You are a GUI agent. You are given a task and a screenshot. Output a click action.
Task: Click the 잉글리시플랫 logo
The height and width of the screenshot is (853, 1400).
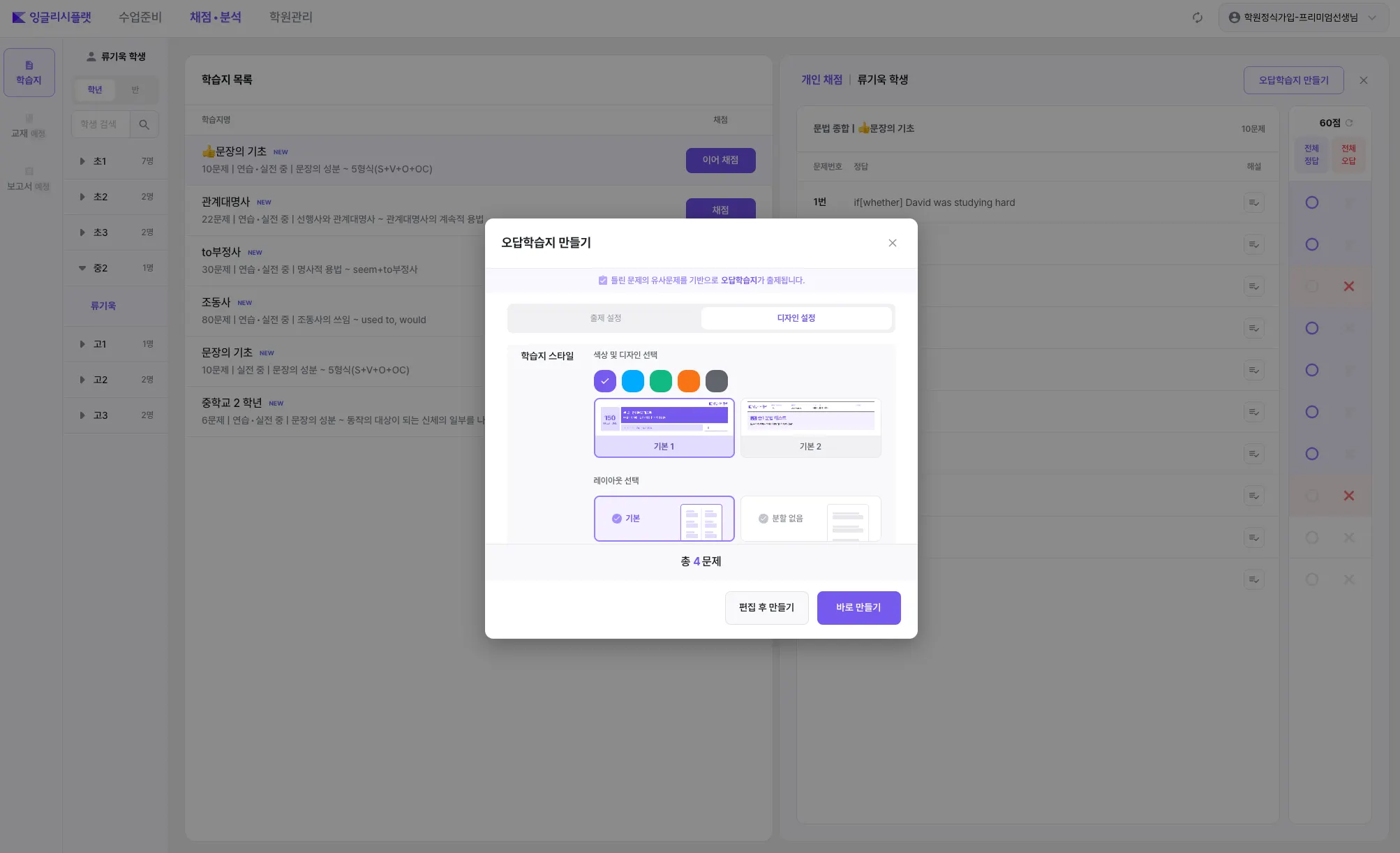[x=52, y=17]
